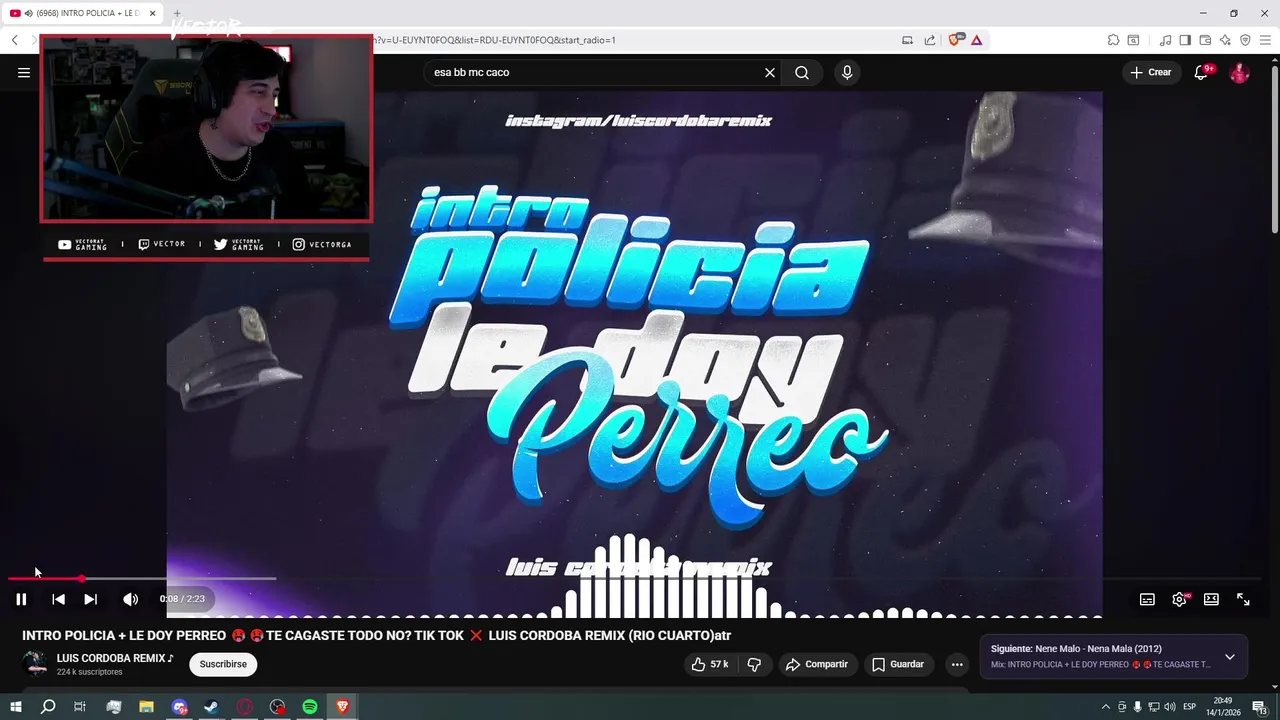
Task: Open Windows notification center with 13 badge
Action: pos(1259,707)
